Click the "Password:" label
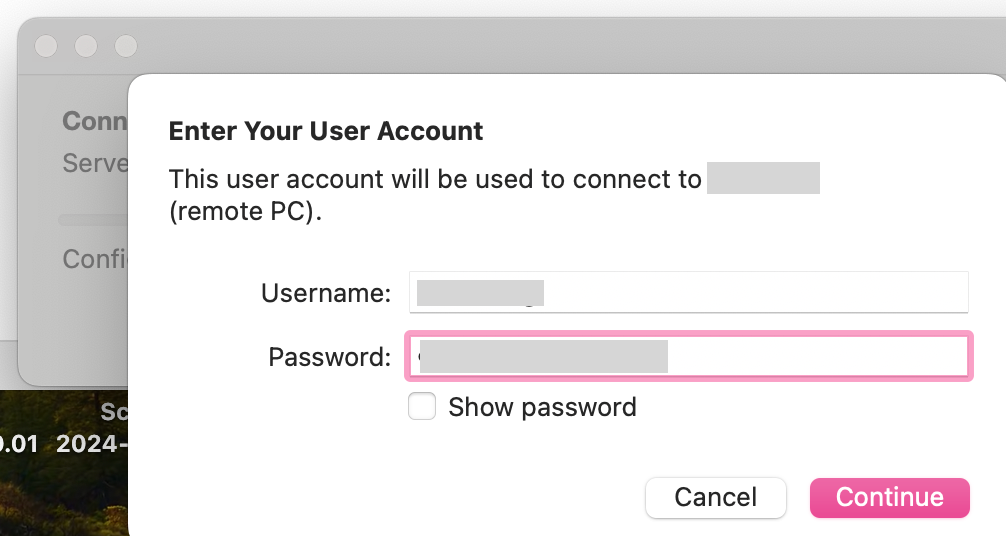This screenshot has height=536, width=1006. click(x=329, y=357)
